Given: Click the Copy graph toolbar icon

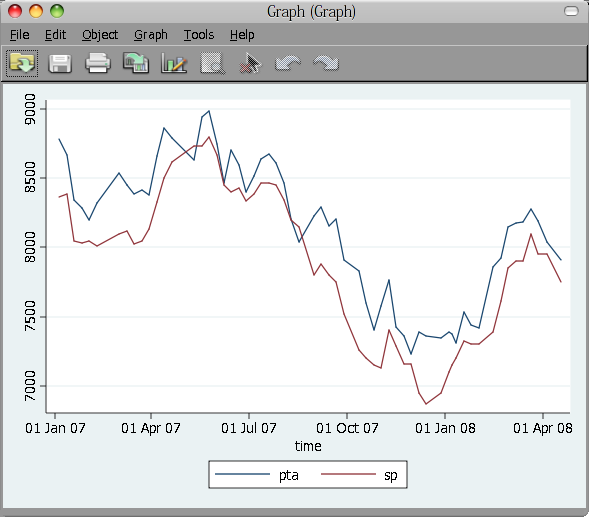Looking at the screenshot, I should (x=136, y=63).
